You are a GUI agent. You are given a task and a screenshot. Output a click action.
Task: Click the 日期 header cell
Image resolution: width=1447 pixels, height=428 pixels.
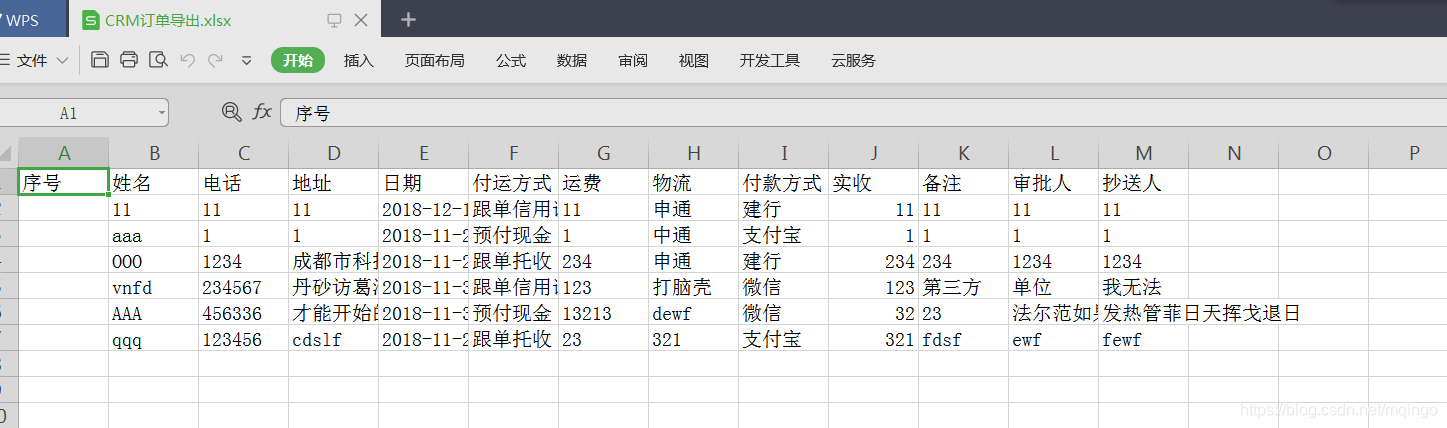424,184
